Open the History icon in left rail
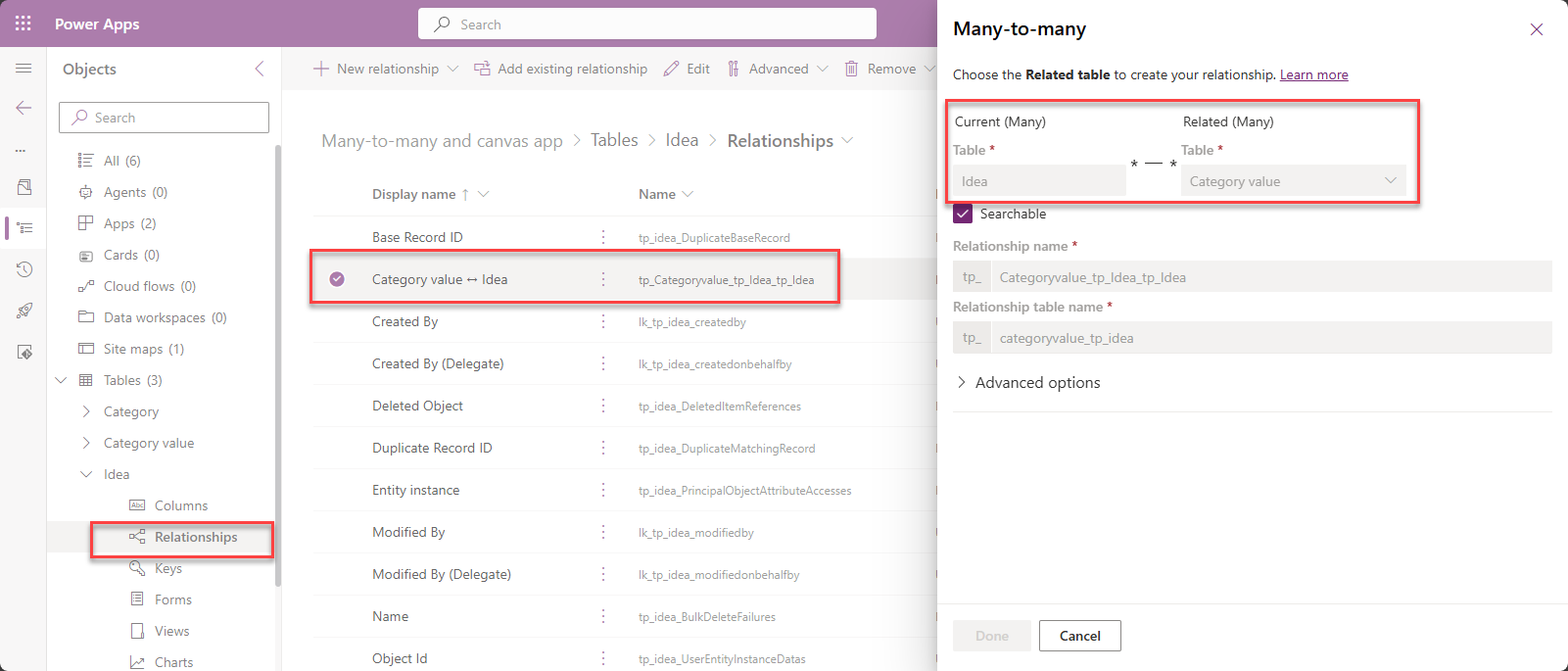Screen dimensions: 1568x671 coord(24,269)
